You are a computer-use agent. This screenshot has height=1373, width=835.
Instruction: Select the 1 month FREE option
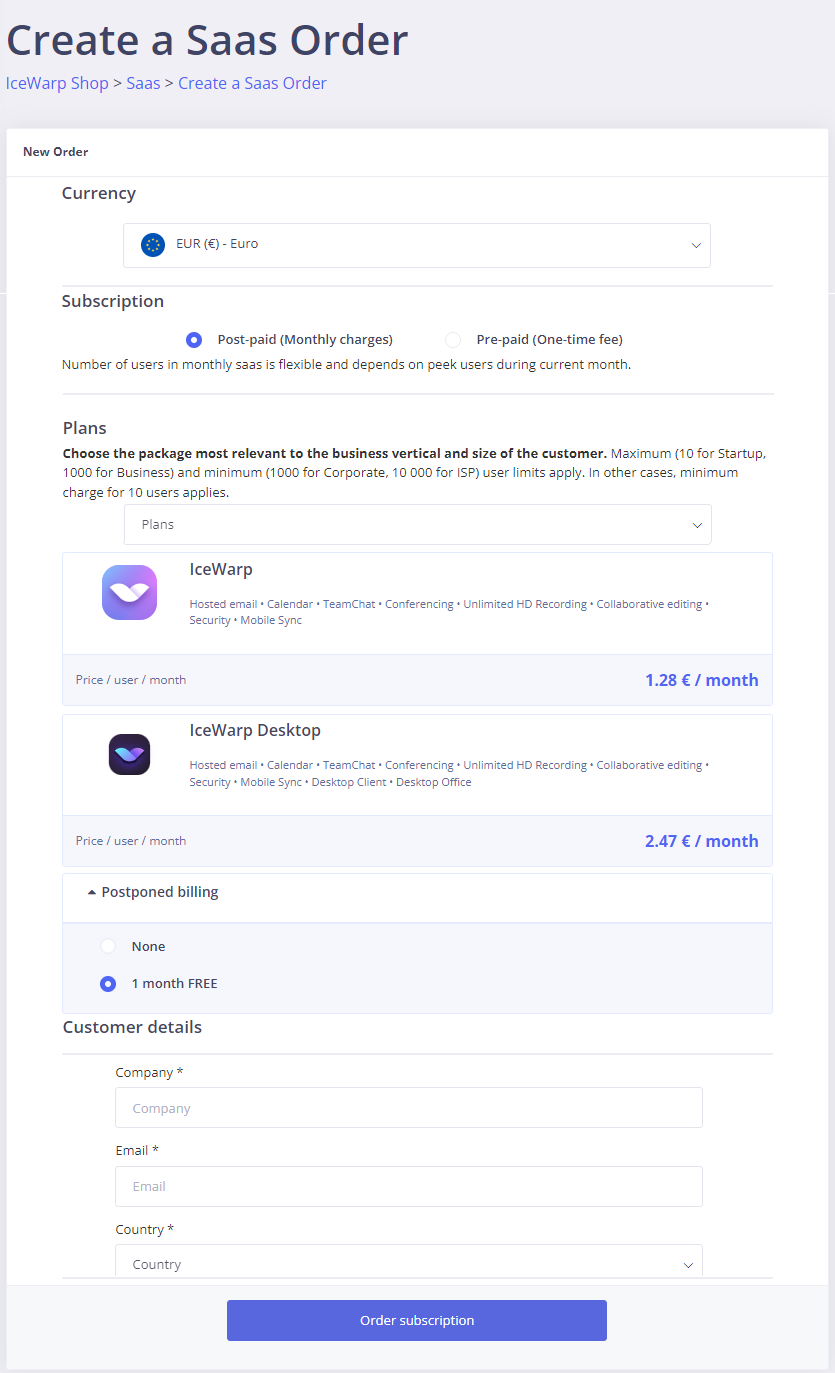click(x=108, y=984)
